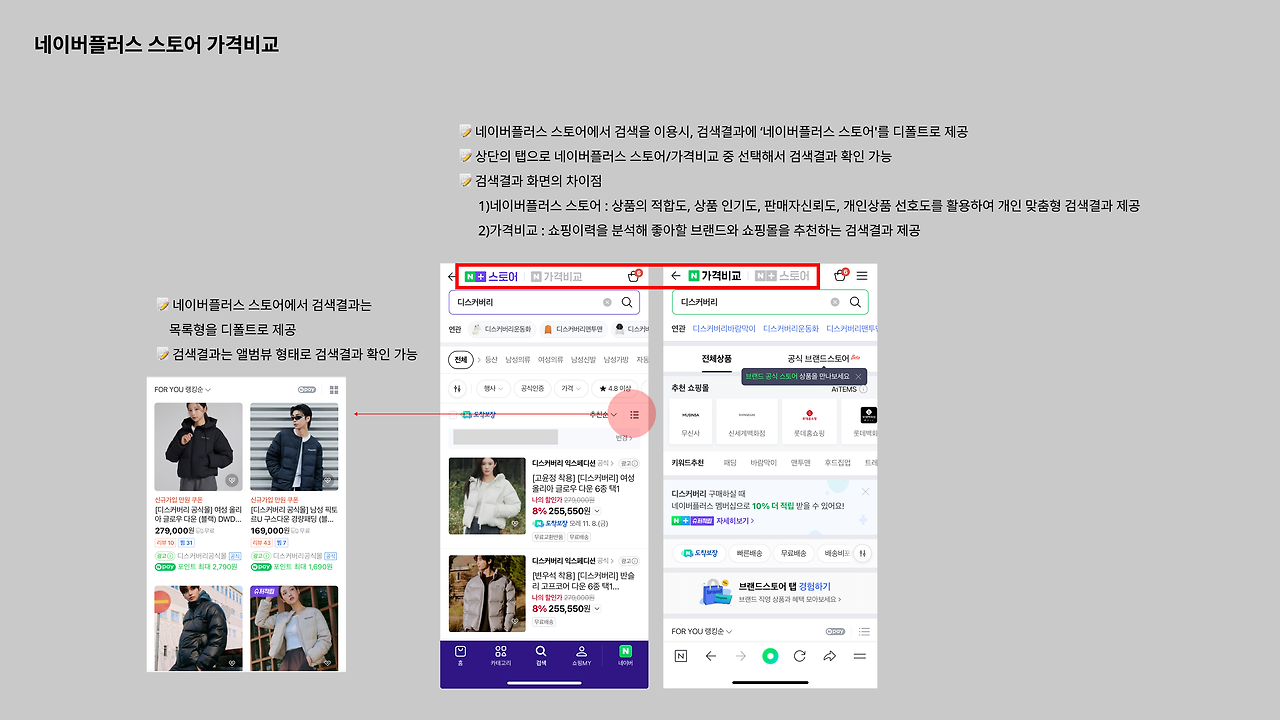Go back using the browser bar left arrow
Image resolution: width=1280 pixels, height=720 pixels.
(x=711, y=656)
